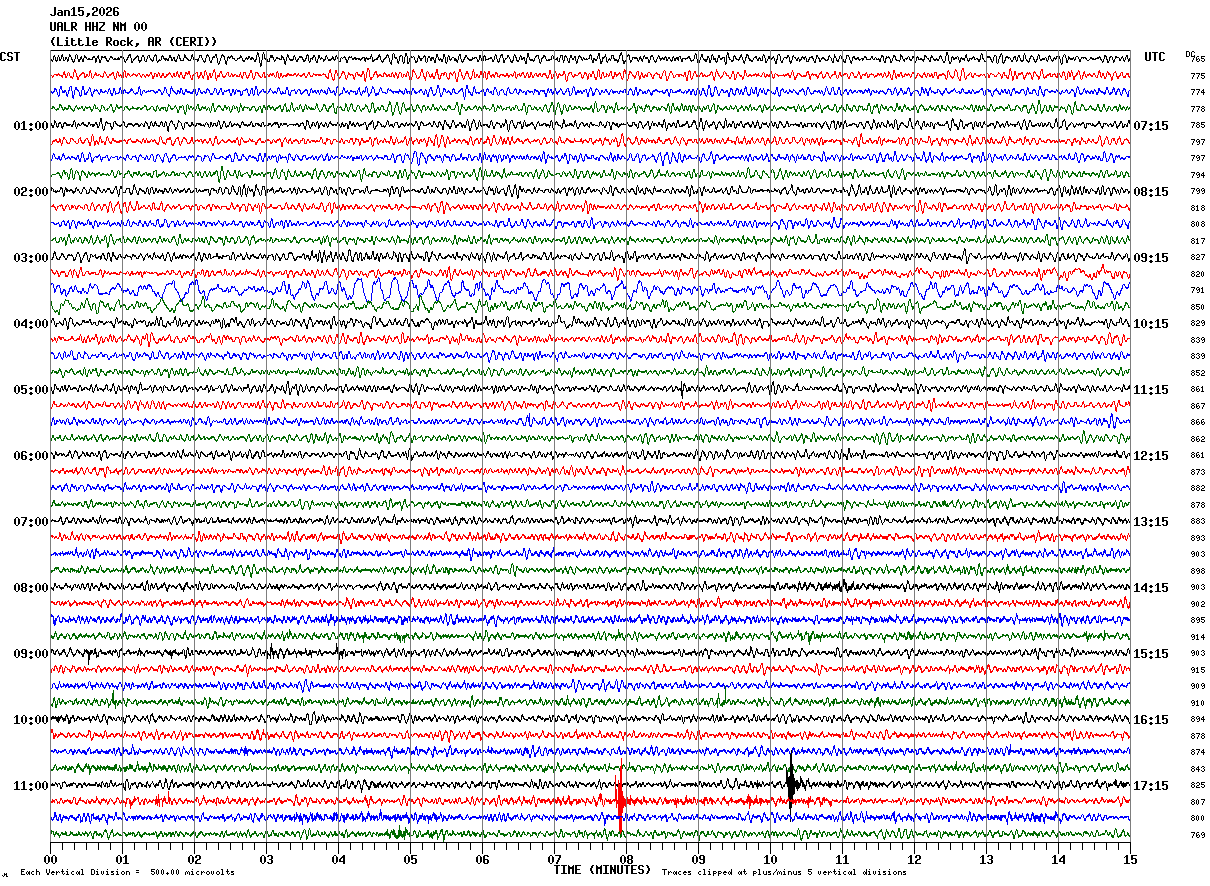
Task: Click the black seismic burst after minute 10
Action: [792, 784]
